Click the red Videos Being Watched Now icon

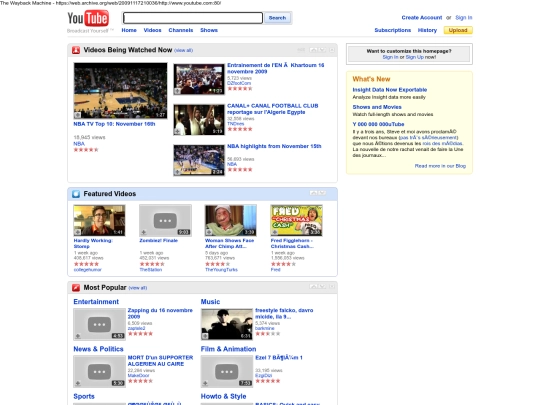click(76, 50)
